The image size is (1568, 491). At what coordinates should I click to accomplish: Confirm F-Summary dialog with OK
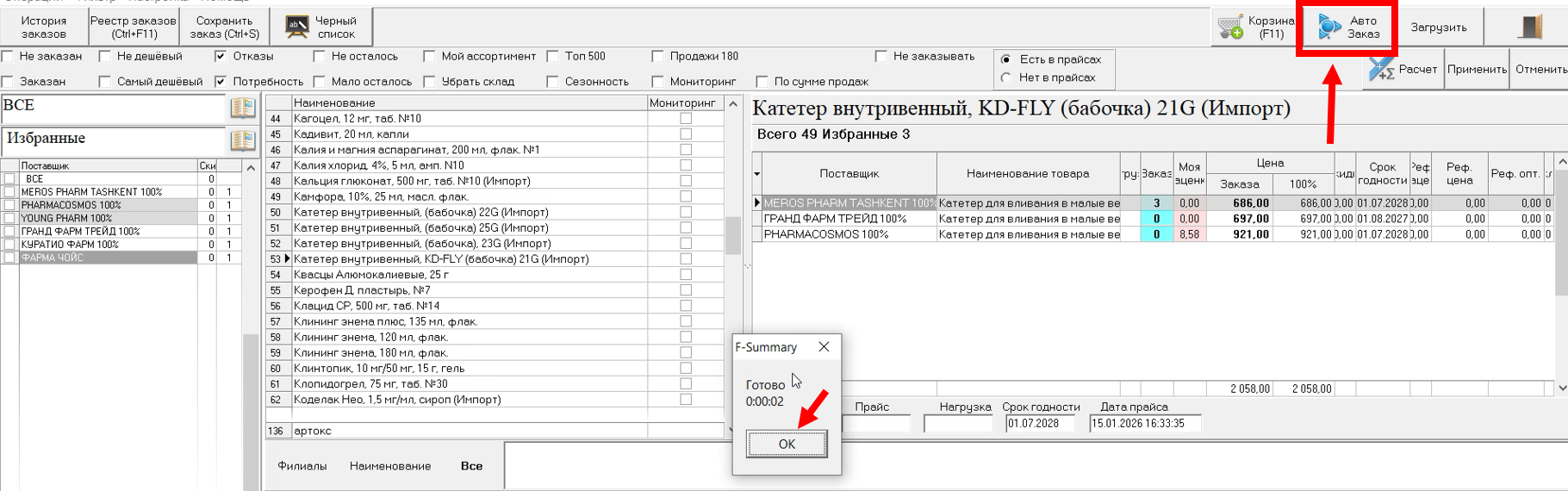787,444
